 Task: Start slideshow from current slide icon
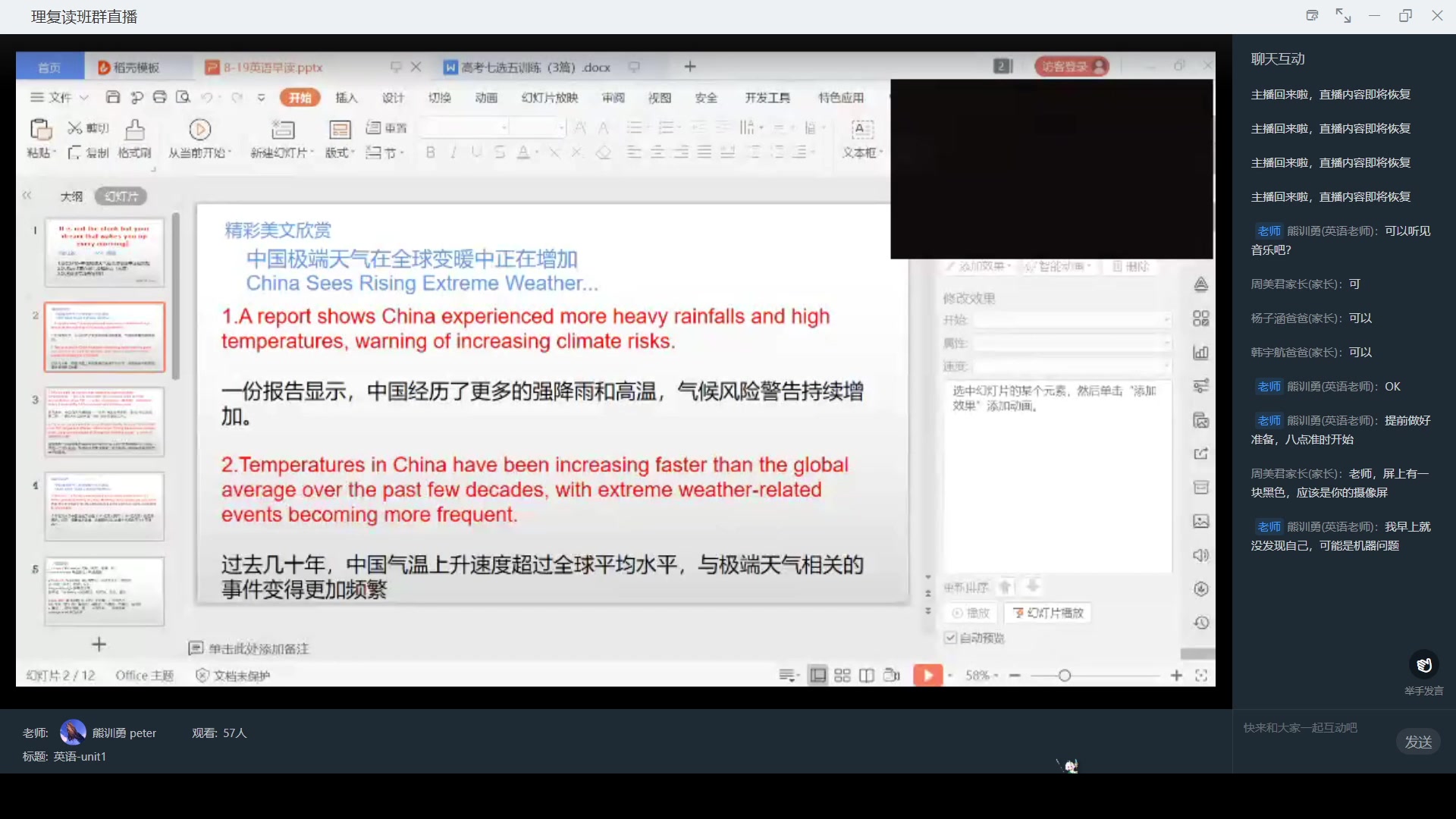200,130
